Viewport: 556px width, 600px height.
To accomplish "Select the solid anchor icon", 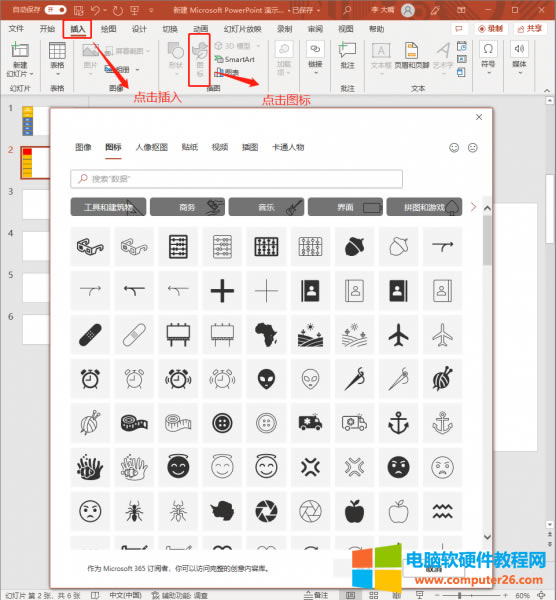I will (398, 423).
